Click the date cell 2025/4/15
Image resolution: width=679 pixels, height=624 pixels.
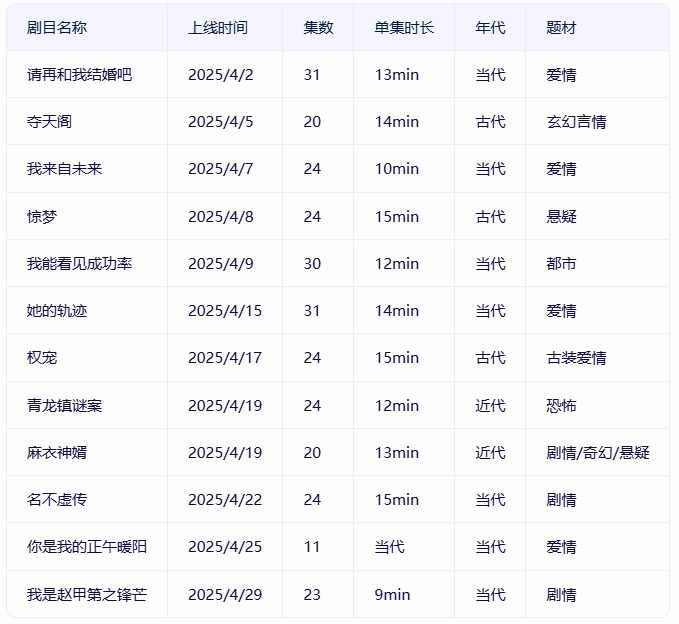point(225,310)
